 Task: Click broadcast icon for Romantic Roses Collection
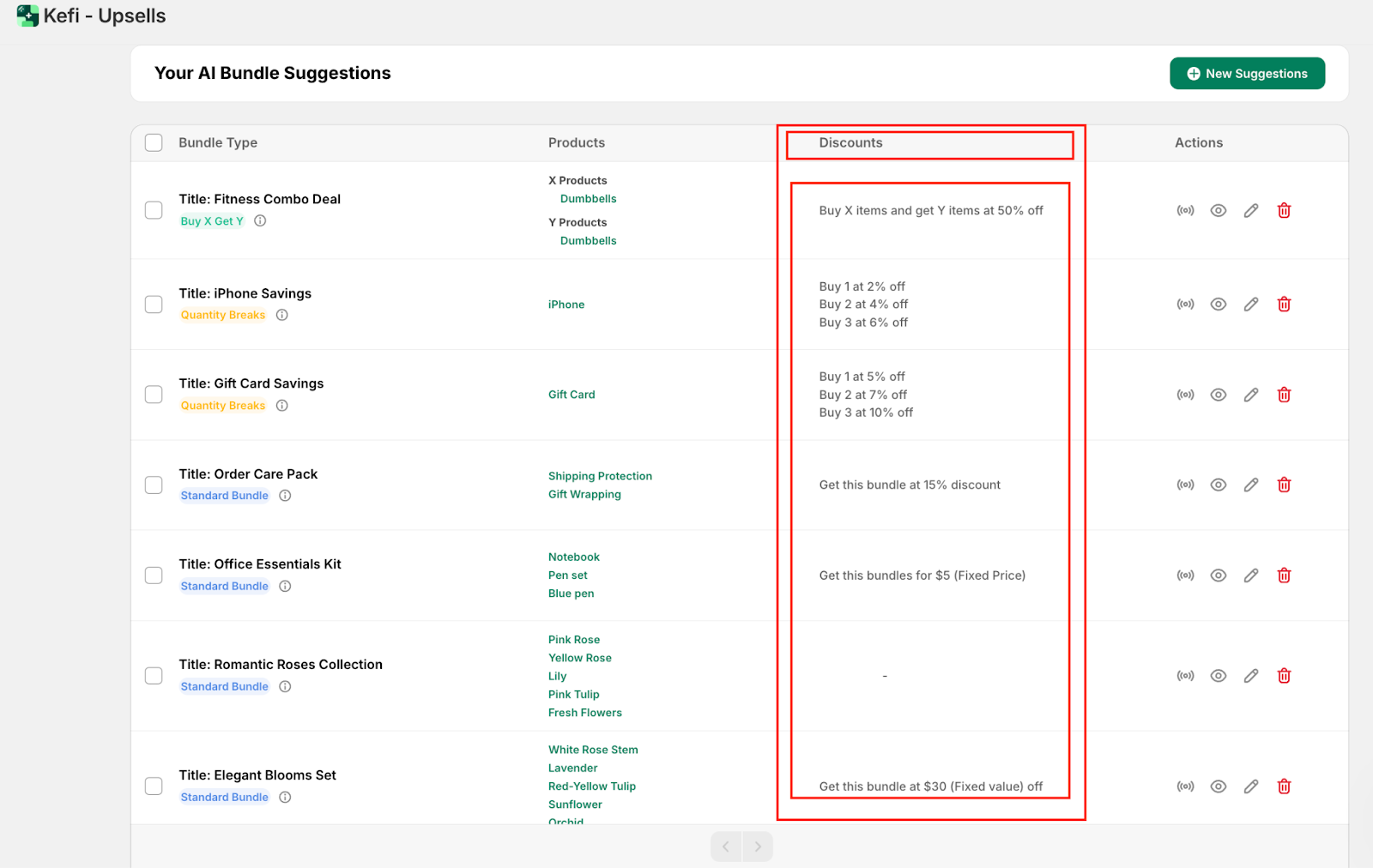coord(1185,676)
